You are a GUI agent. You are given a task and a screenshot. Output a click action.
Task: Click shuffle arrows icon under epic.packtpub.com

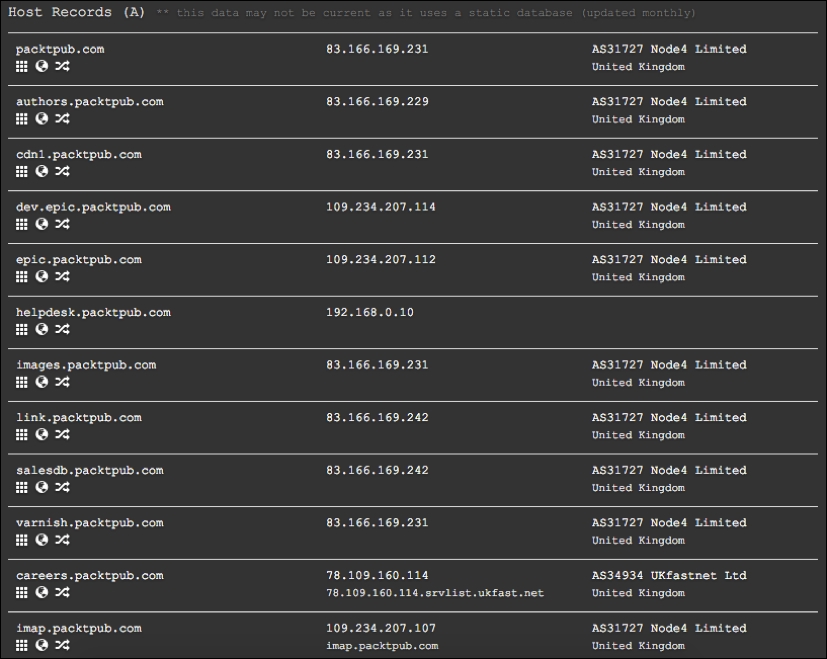click(x=62, y=276)
